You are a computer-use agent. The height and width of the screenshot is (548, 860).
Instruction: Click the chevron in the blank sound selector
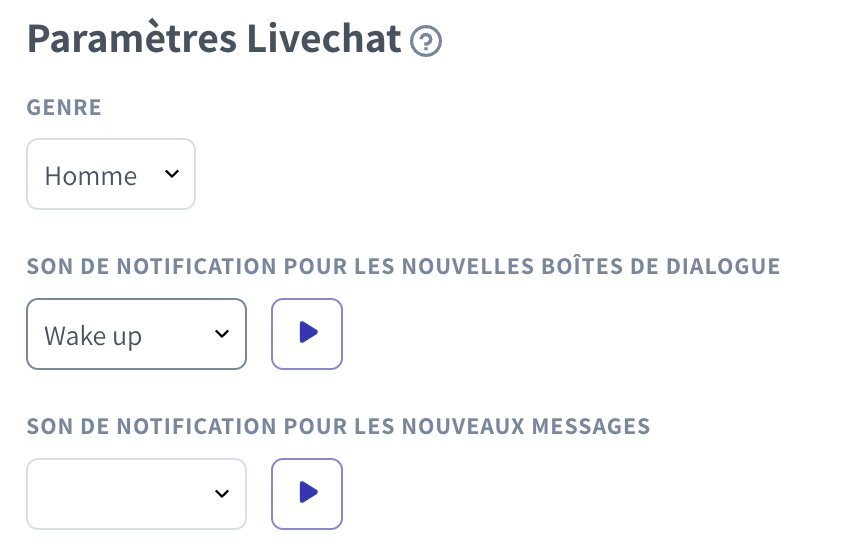(222, 494)
